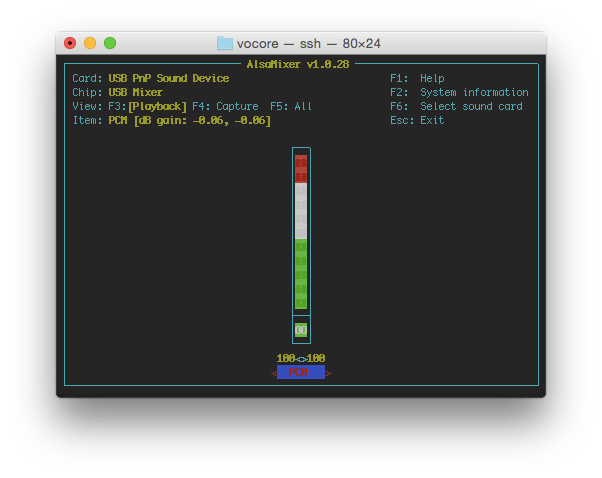Image resolution: width=602 pixels, height=478 pixels.
Task: Click the USB PnP Sound Device card name
Action: 168,78
